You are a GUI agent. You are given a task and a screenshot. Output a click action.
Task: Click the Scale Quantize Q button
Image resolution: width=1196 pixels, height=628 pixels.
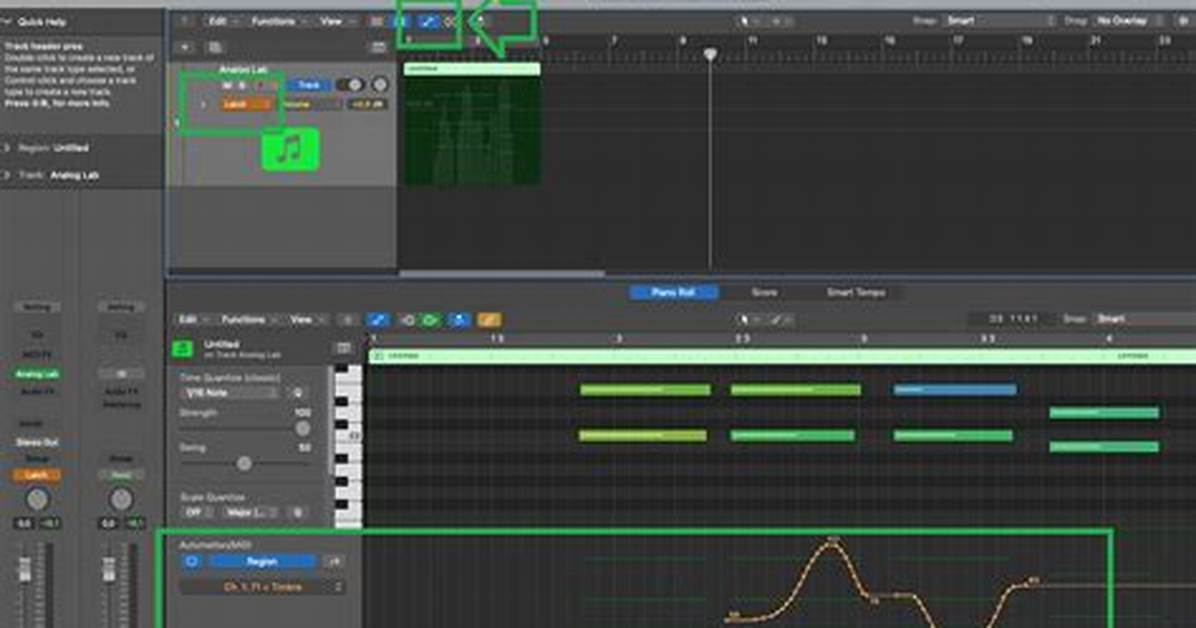pos(298,513)
